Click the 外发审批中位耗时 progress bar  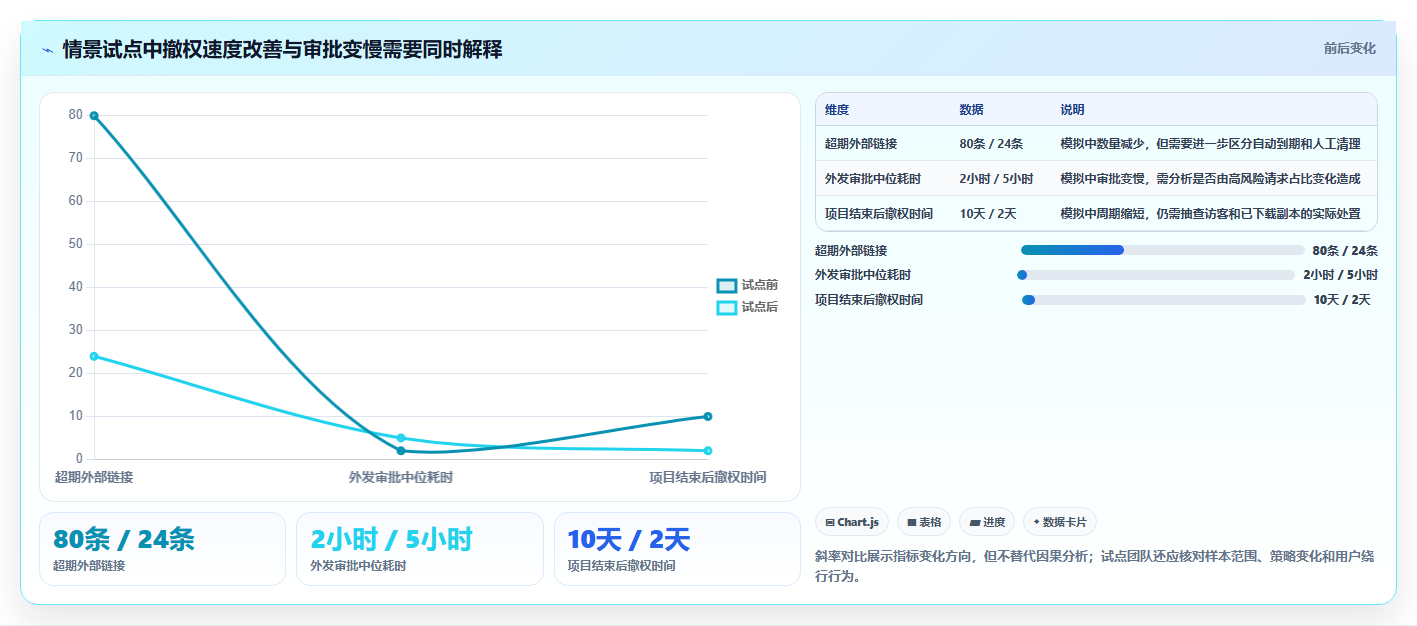tap(1156, 275)
